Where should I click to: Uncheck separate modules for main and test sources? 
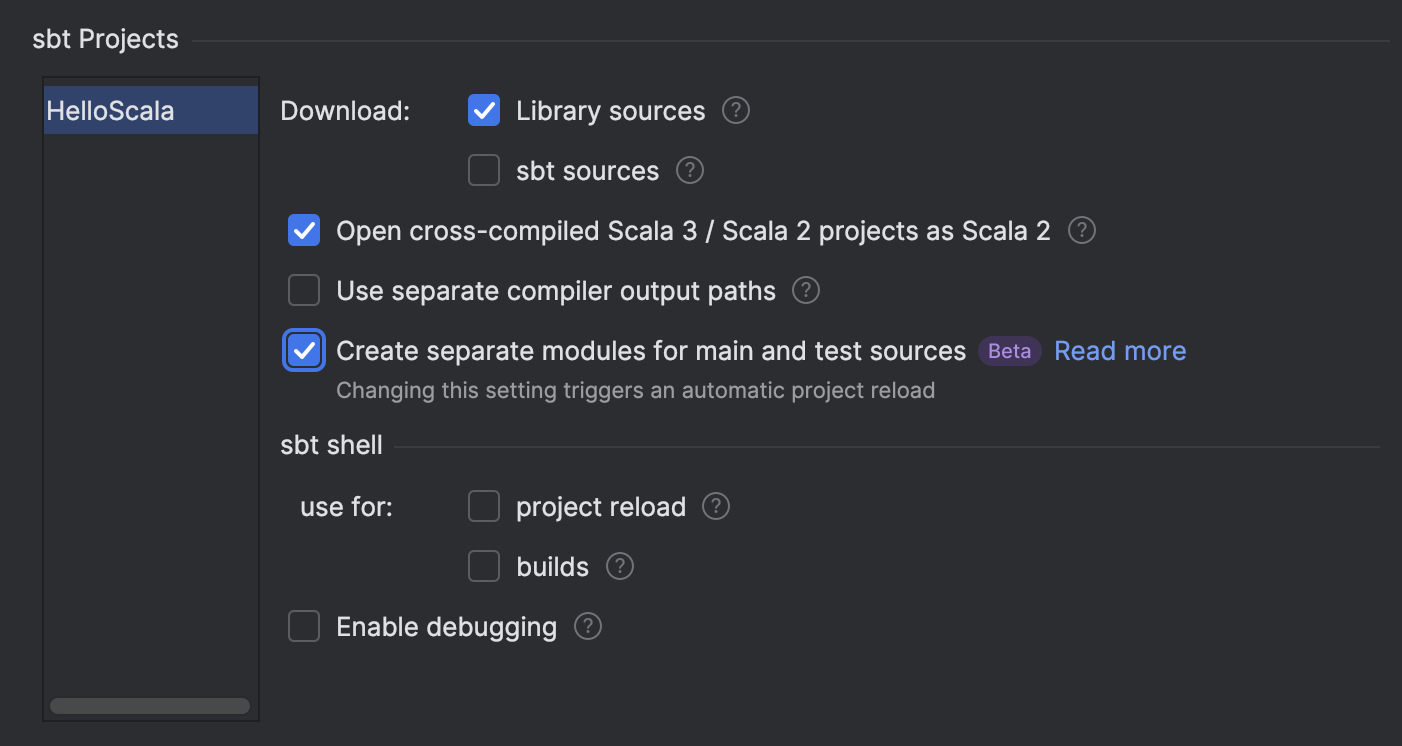(x=304, y=350)
